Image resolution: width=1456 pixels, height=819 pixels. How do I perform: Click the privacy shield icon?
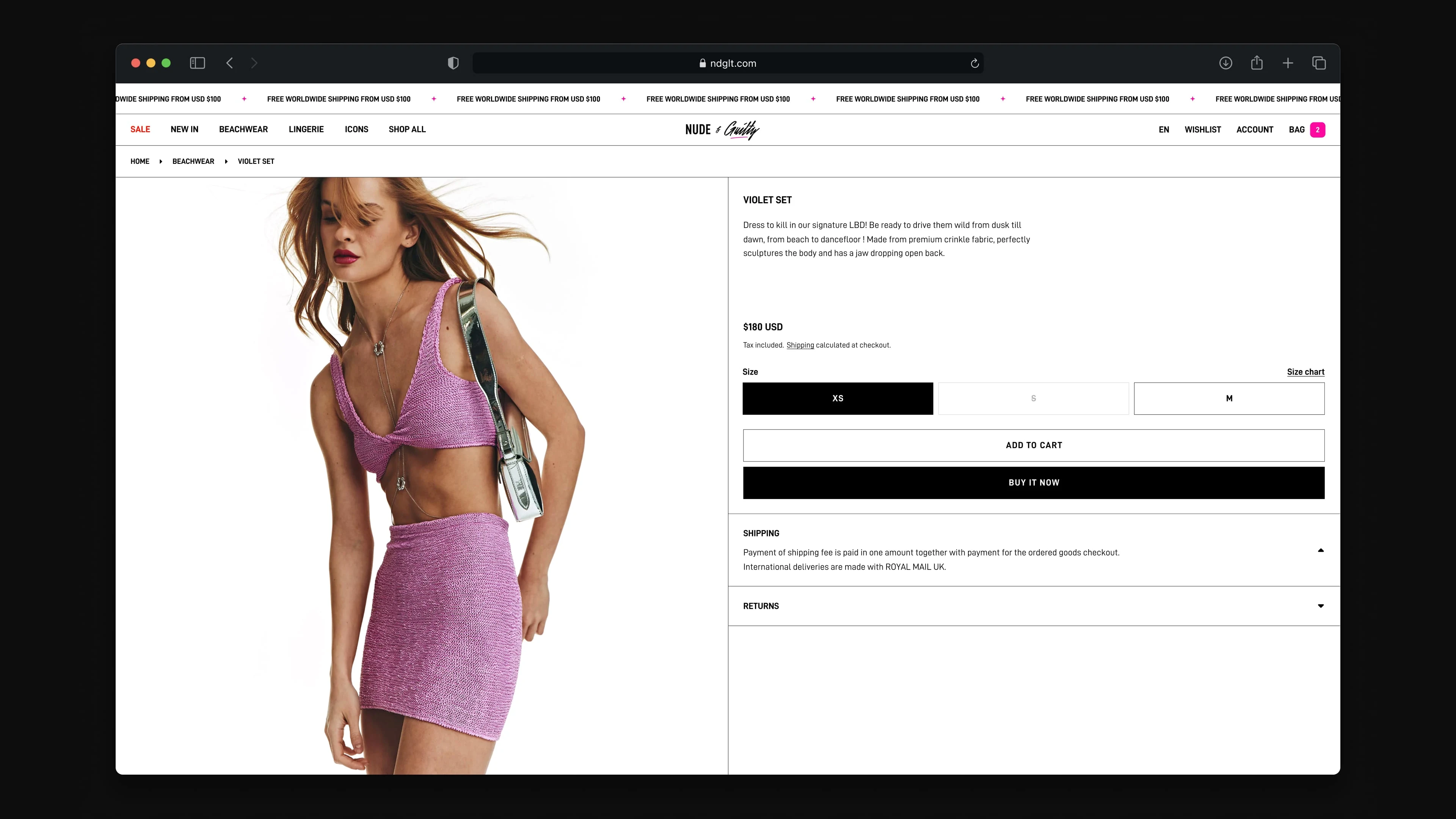pos(453,63)
